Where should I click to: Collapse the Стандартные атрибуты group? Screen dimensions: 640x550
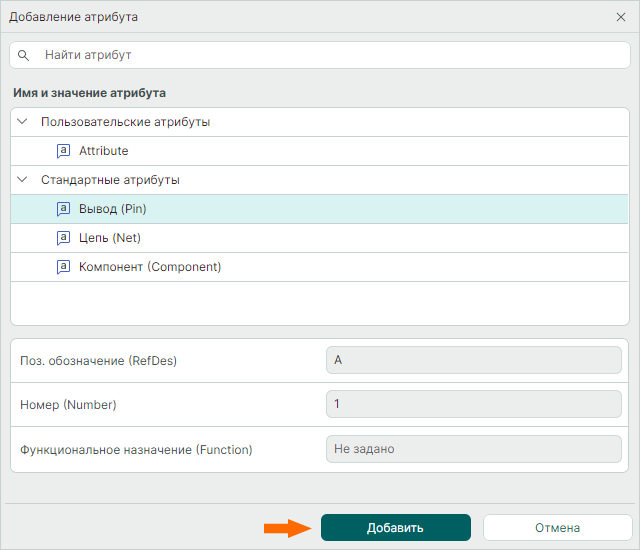pyautogui.click(x=23, y=180)
